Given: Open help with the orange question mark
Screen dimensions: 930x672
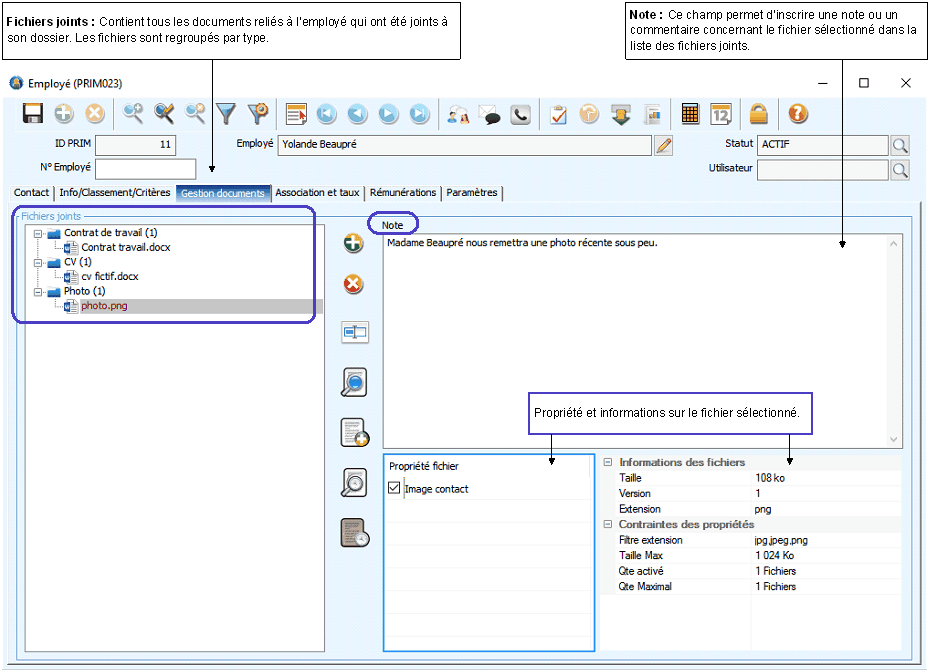Looking at the screenshot, I should (x=797, y=114).
